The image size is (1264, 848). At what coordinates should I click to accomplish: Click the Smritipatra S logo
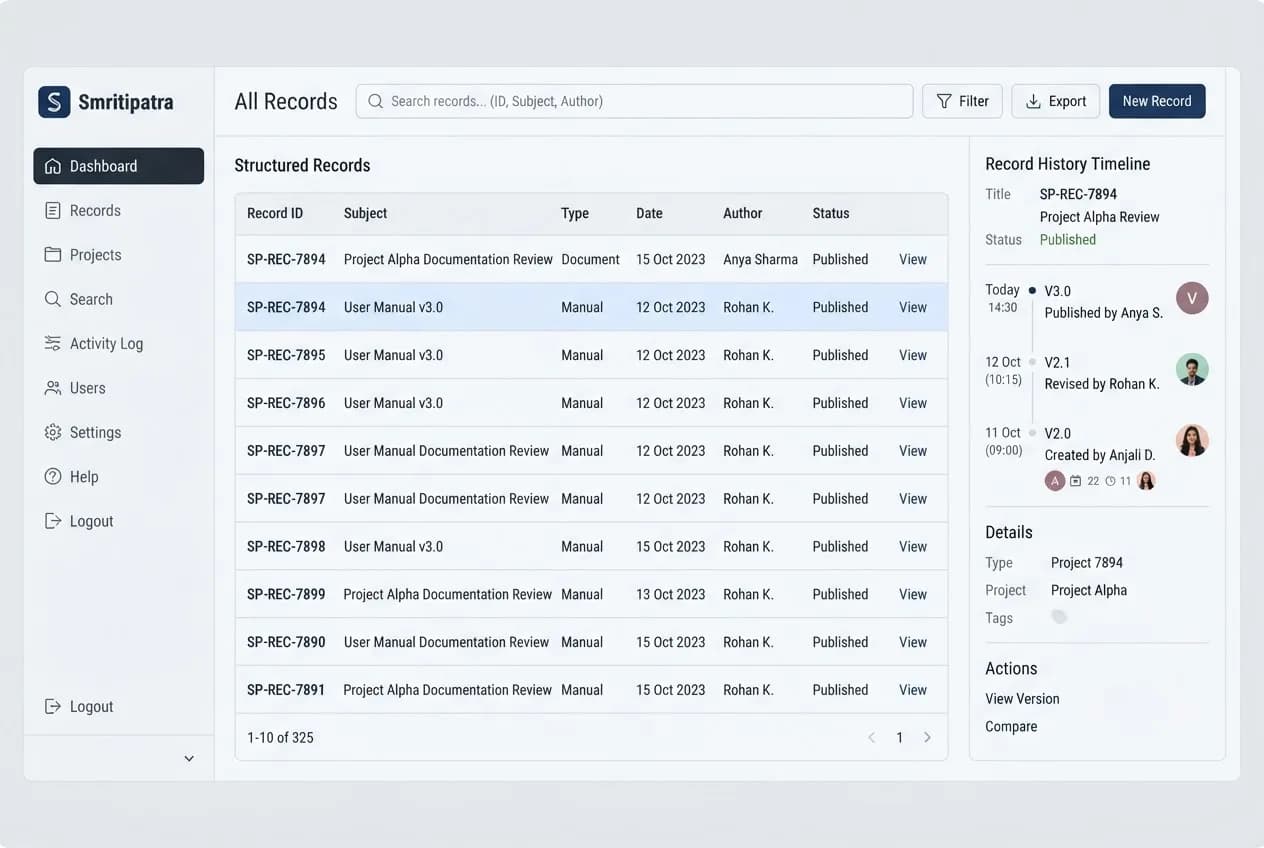[54, 102]
